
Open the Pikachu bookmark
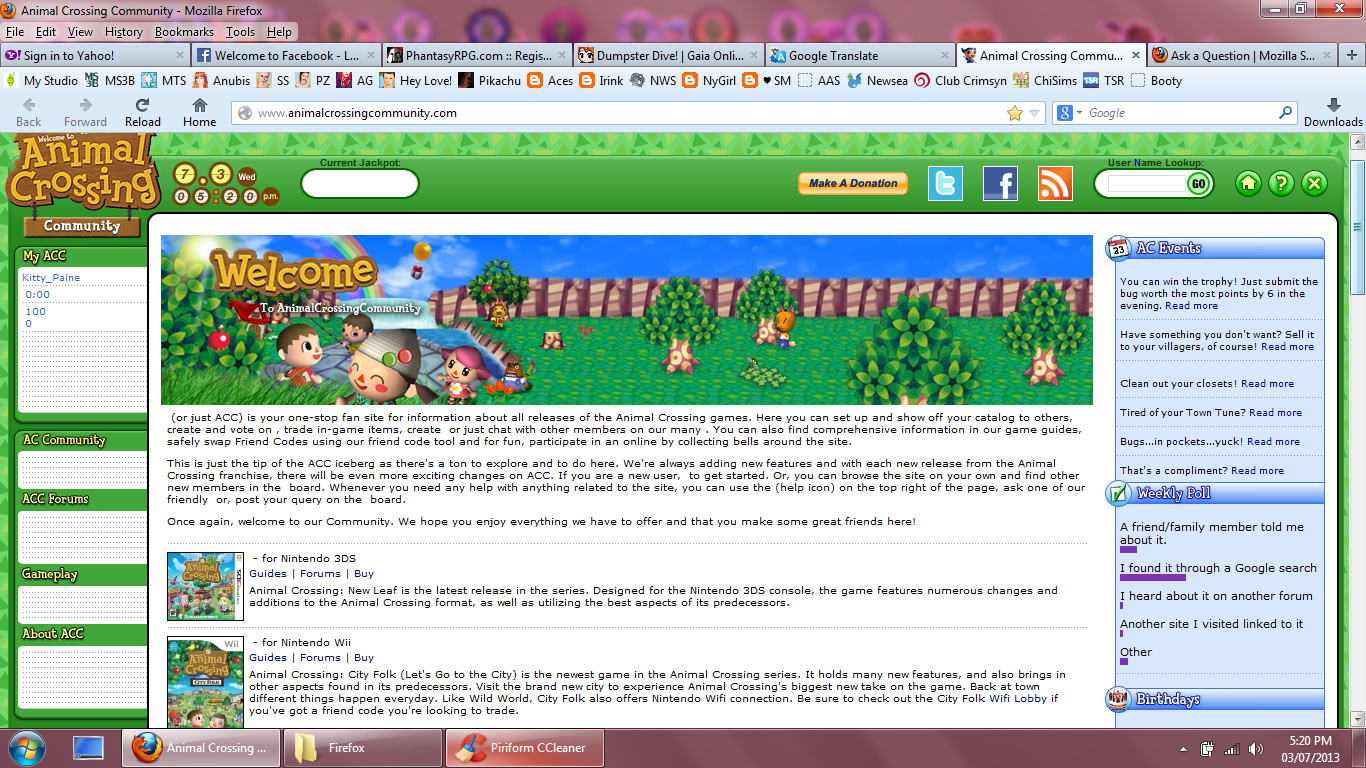488,81
